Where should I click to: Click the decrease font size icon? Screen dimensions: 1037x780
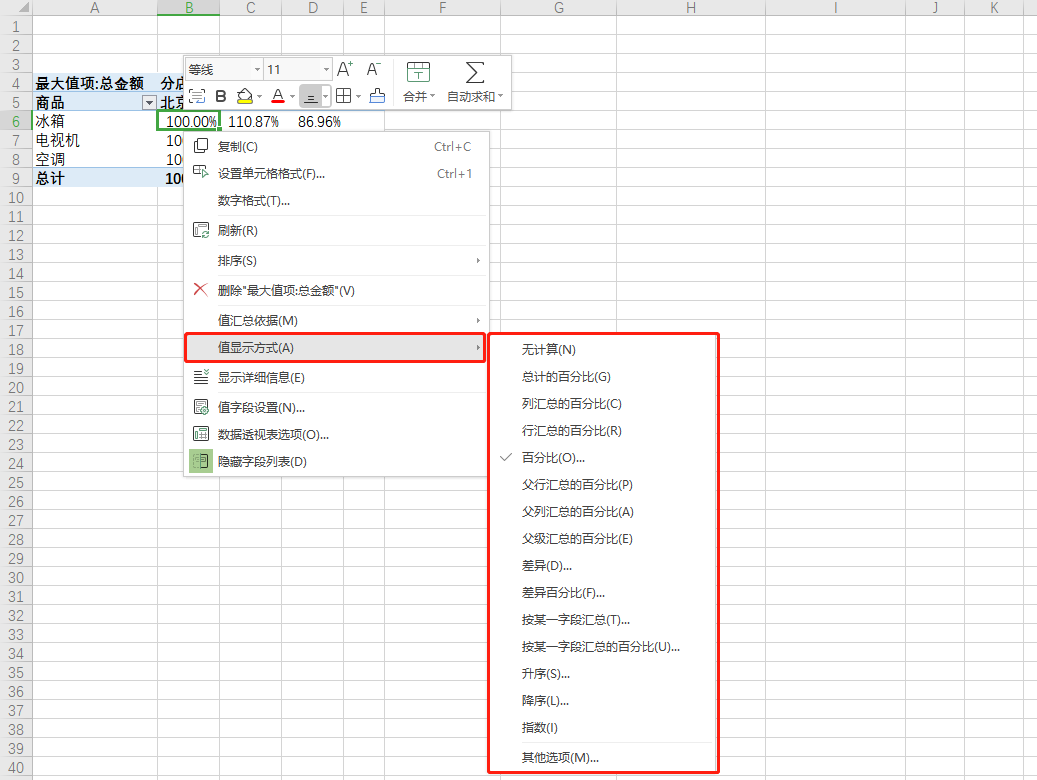[373, 69]
